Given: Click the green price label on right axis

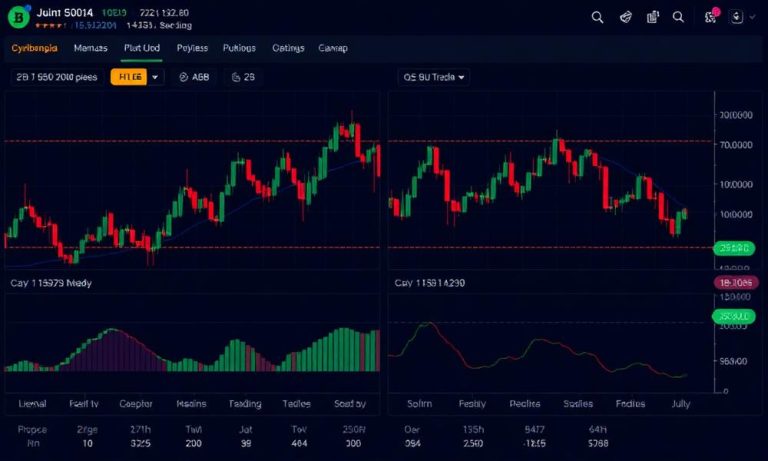Looking at the screenshot, I should (x=734, y=248).
